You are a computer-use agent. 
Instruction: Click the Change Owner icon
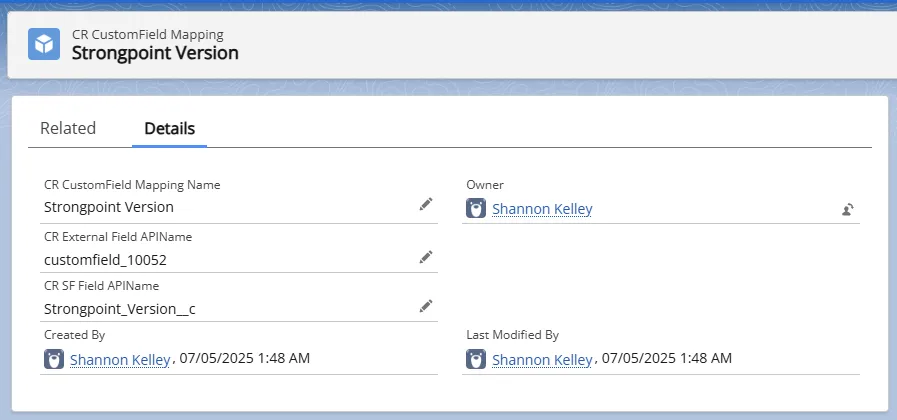[x=848, y=209]
